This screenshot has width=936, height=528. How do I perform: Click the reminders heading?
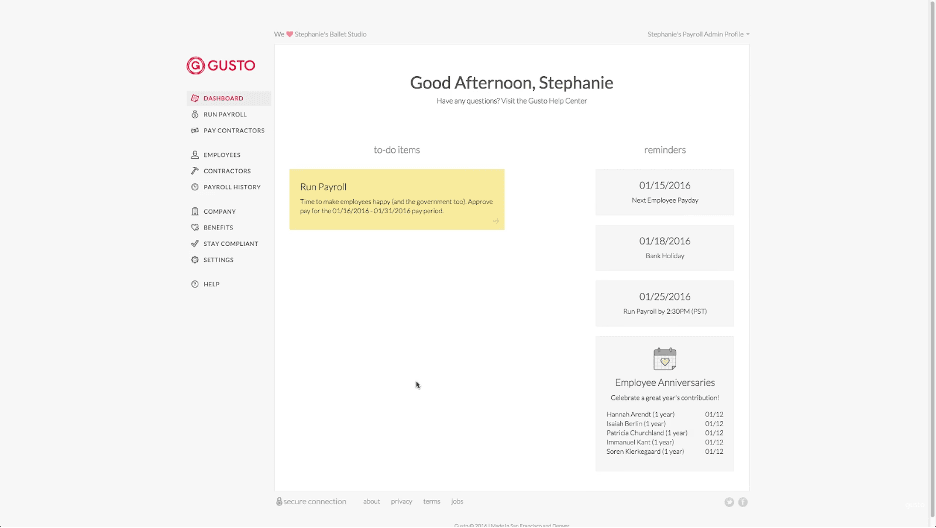(x=664, y=150)
